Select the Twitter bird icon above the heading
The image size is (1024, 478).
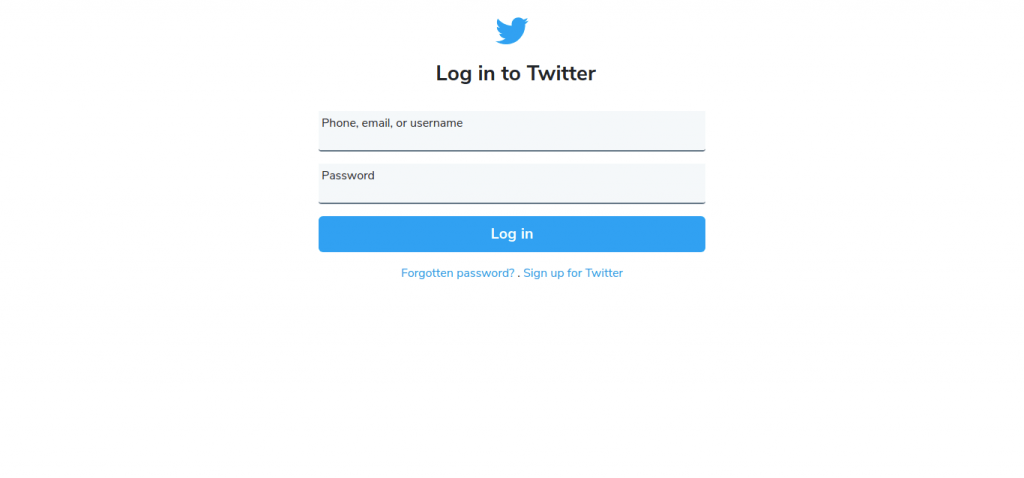point(511,31)
